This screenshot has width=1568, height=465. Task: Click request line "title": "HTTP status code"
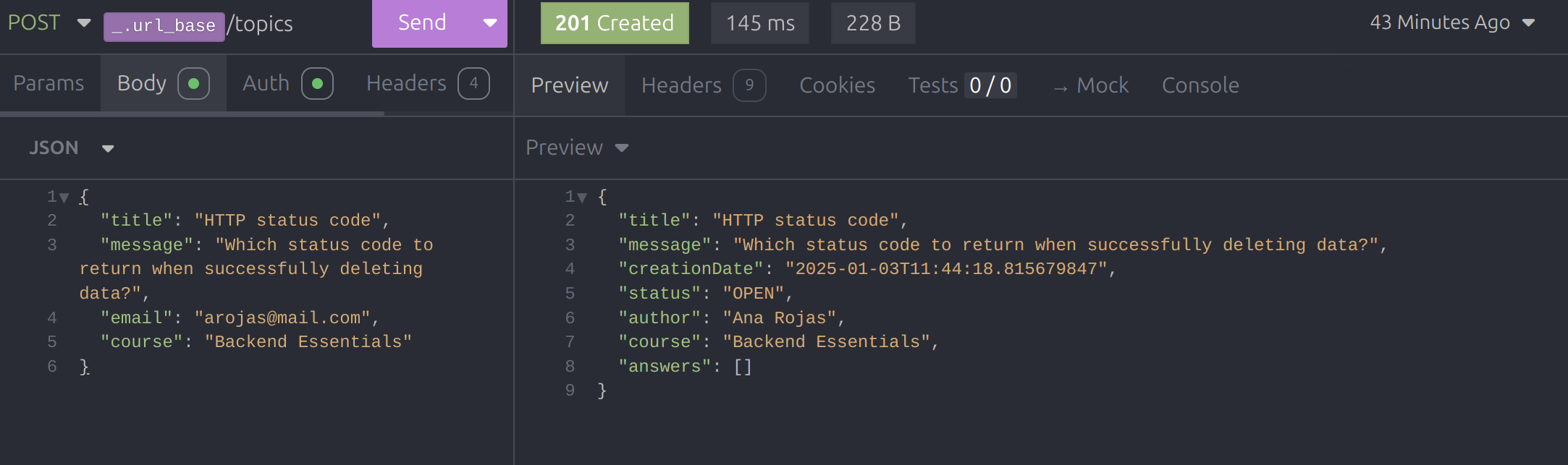[x=245, y=221]
